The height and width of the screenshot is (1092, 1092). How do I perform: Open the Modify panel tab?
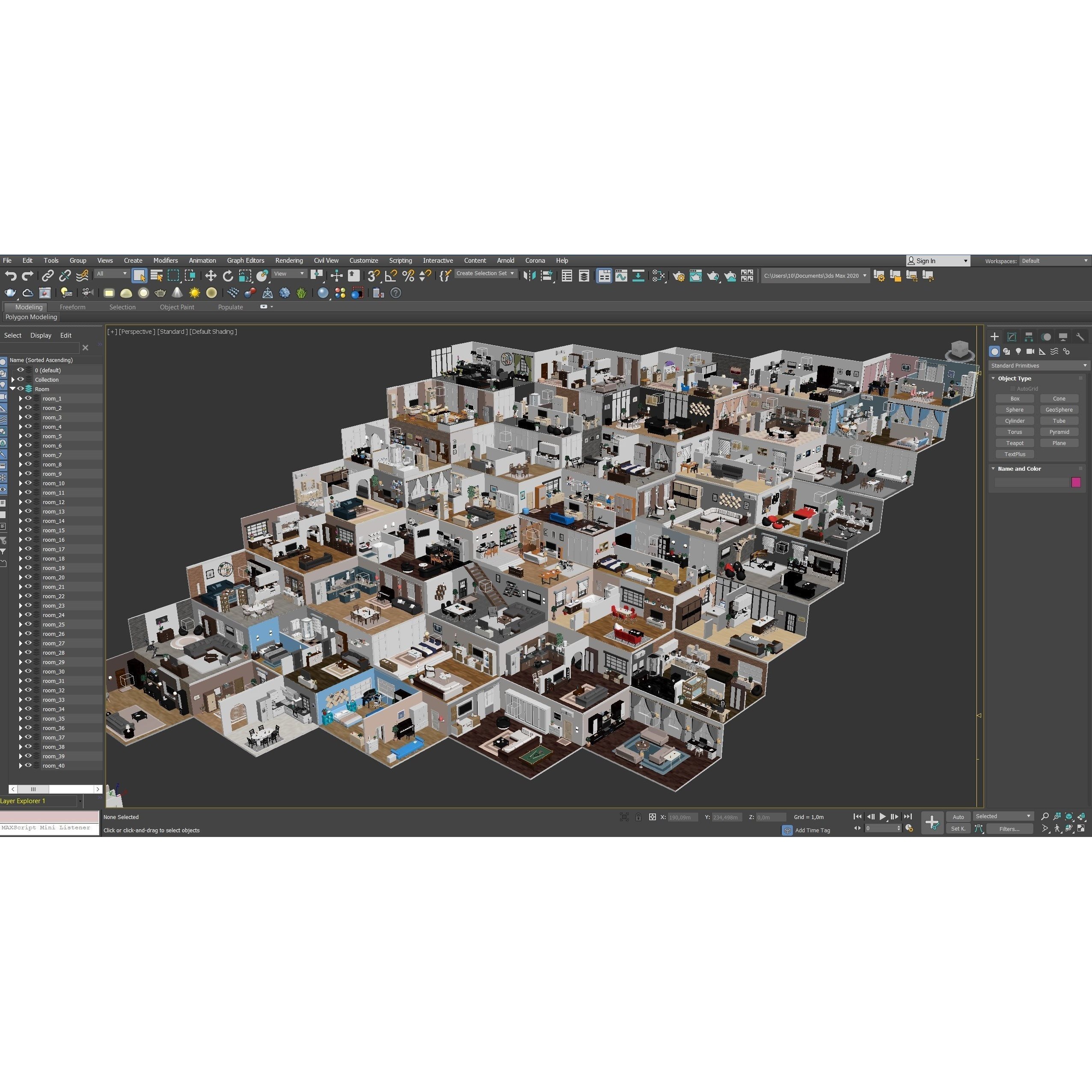tap(1012, 337)
